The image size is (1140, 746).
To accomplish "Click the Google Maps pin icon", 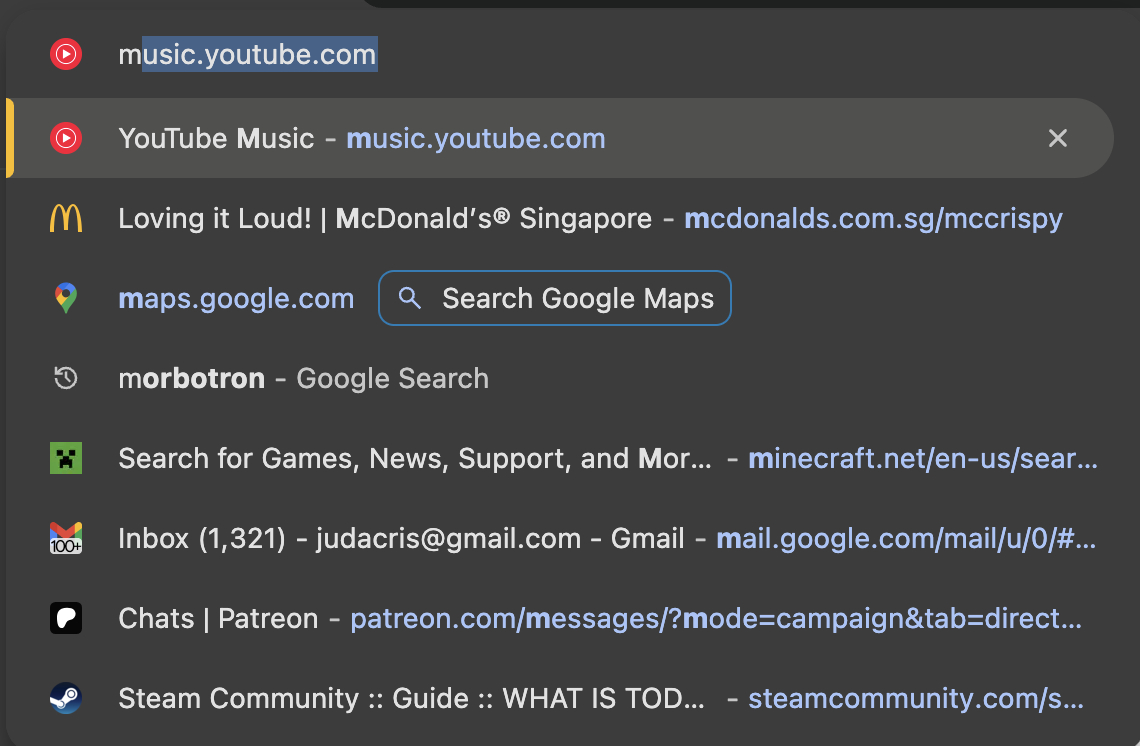I will 66,298.
